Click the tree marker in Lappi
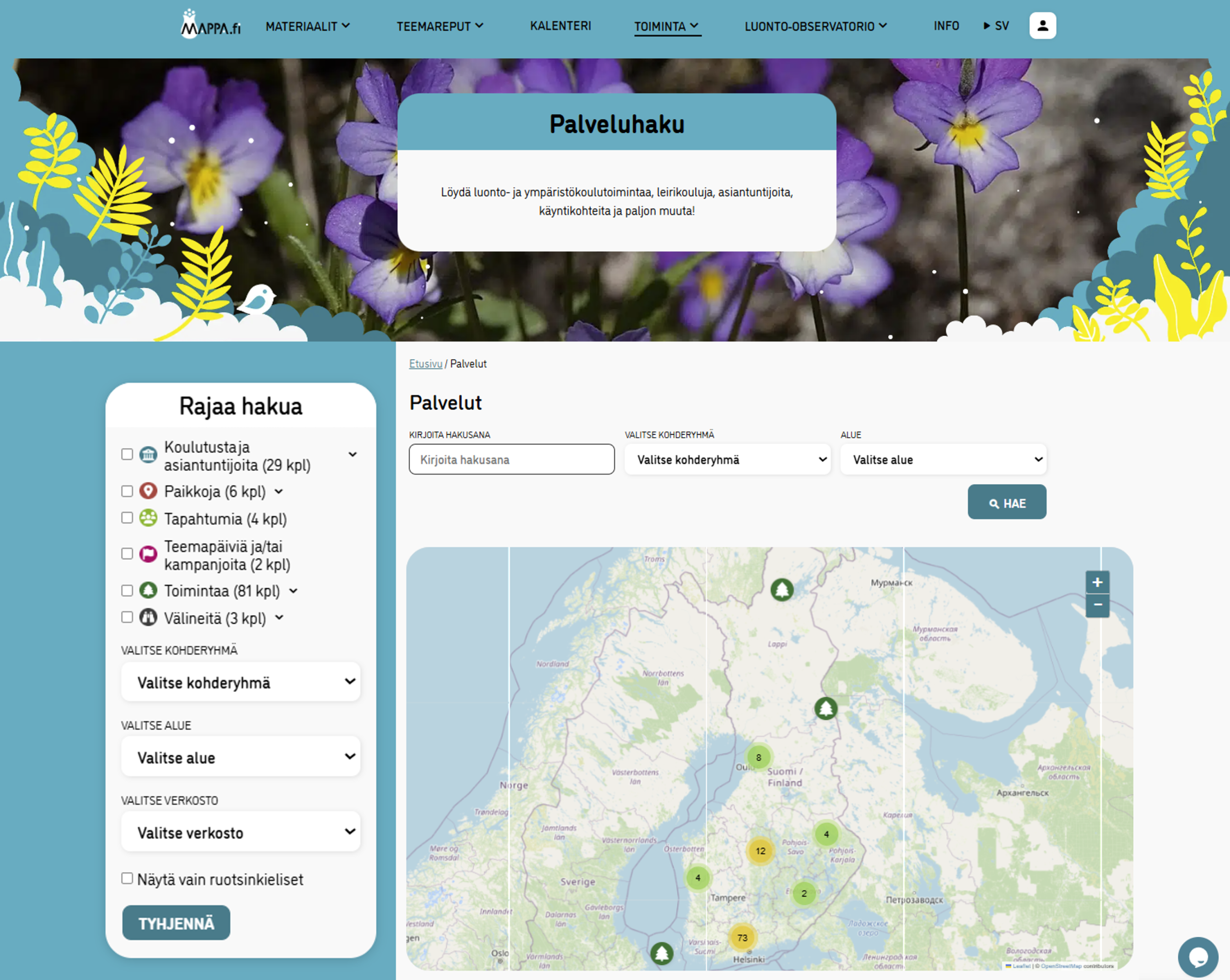 [x=782, y=589]
